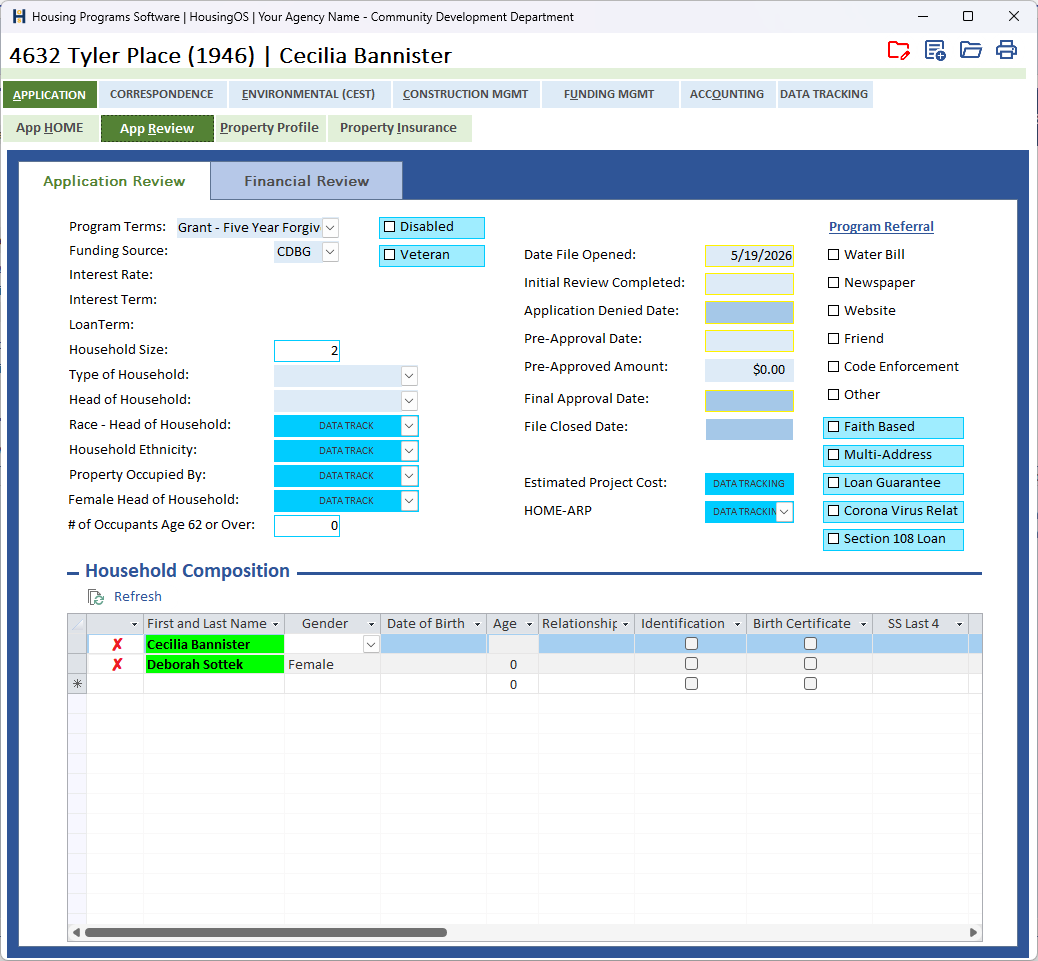Check the Disabled checkbox

pyautogui.click(x=390, y=227)
